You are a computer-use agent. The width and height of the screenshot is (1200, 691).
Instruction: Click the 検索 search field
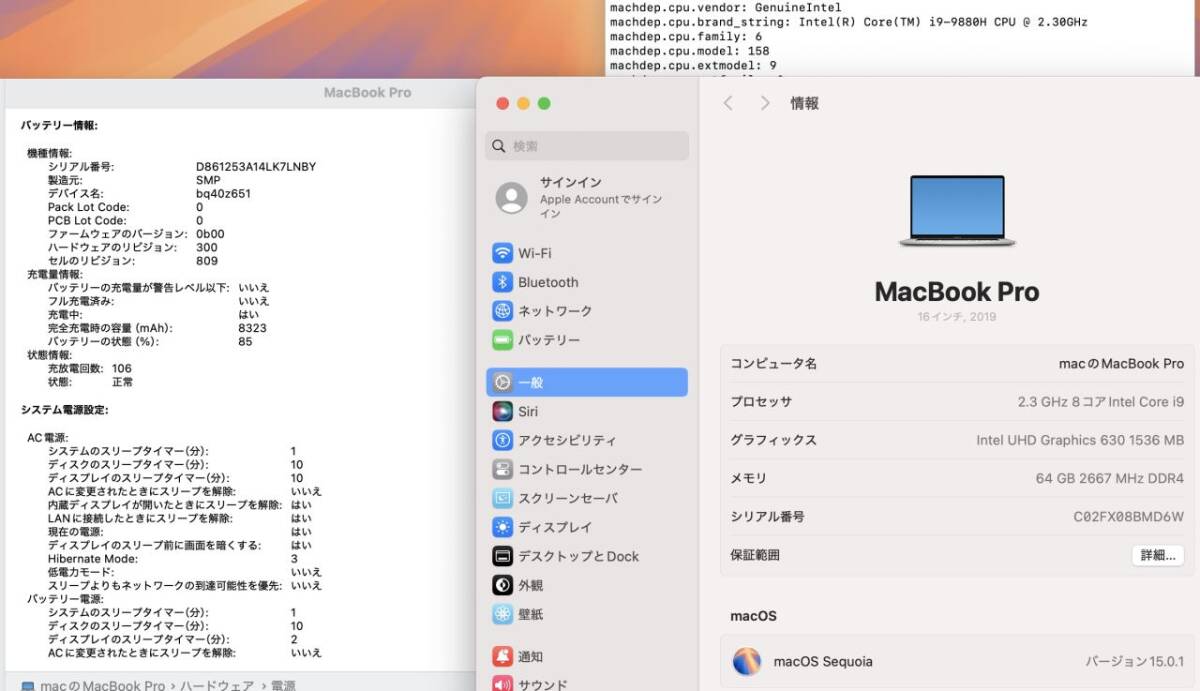click(587, 146)
